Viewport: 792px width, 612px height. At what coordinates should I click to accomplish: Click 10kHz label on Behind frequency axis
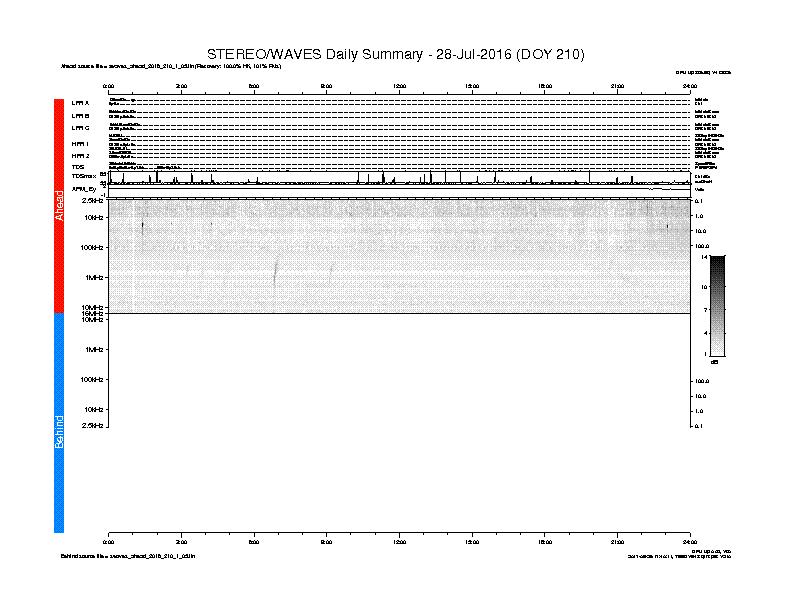point(94,410)
